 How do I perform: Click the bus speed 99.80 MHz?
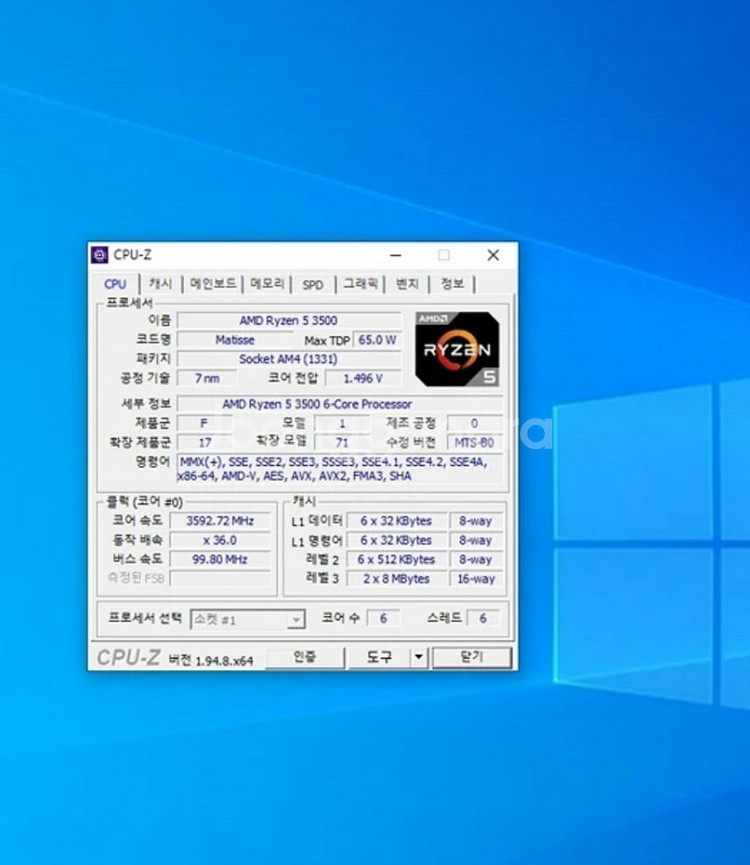pyautogui.click(x=220, y=559)
